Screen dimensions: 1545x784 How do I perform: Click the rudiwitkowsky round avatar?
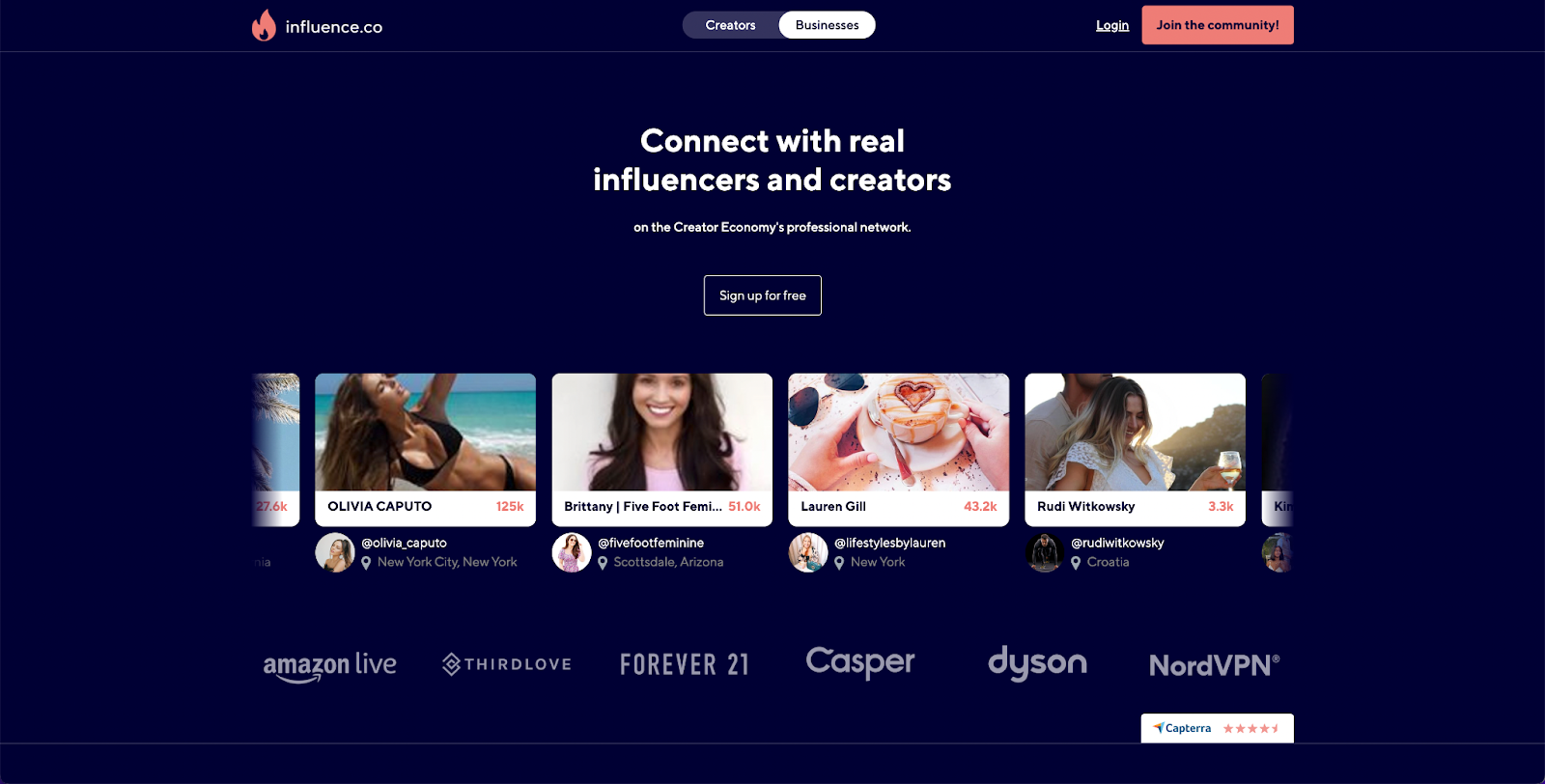(1045, 552)
